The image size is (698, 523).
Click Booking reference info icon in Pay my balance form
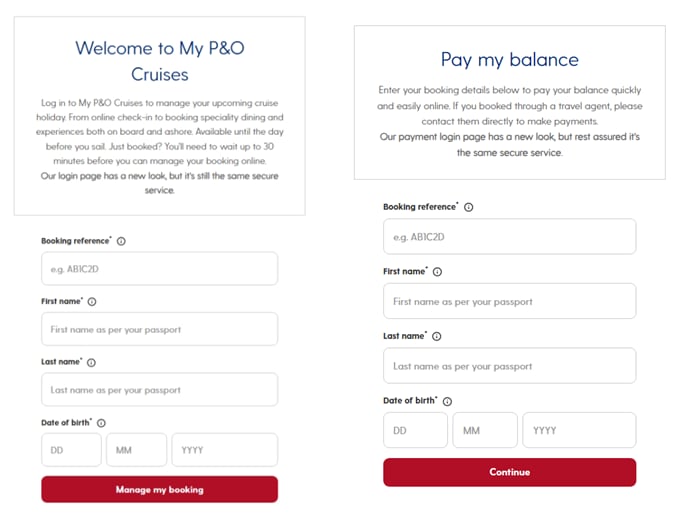click(x=468, y=207)
